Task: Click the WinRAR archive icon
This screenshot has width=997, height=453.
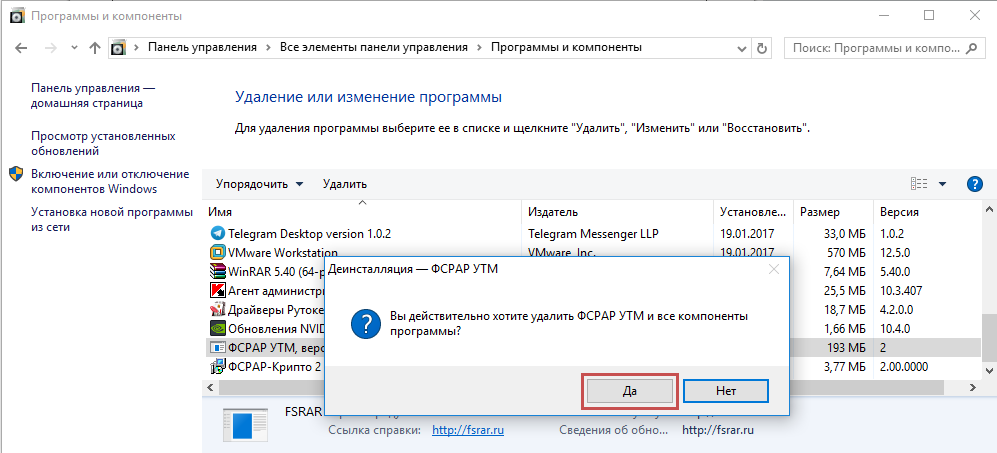Action: click(217, 271)
